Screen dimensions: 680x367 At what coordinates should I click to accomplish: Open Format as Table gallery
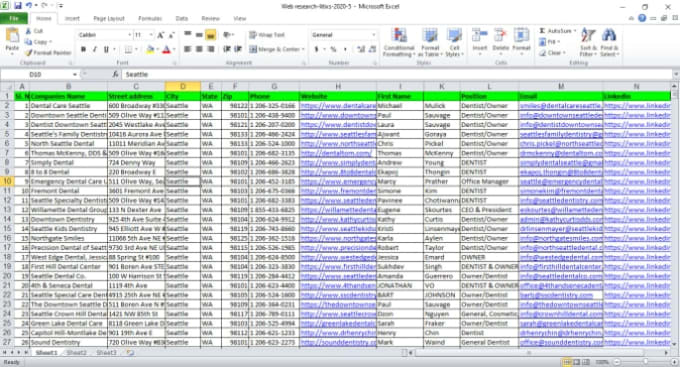pyautogui.click(x=430, y=42)
